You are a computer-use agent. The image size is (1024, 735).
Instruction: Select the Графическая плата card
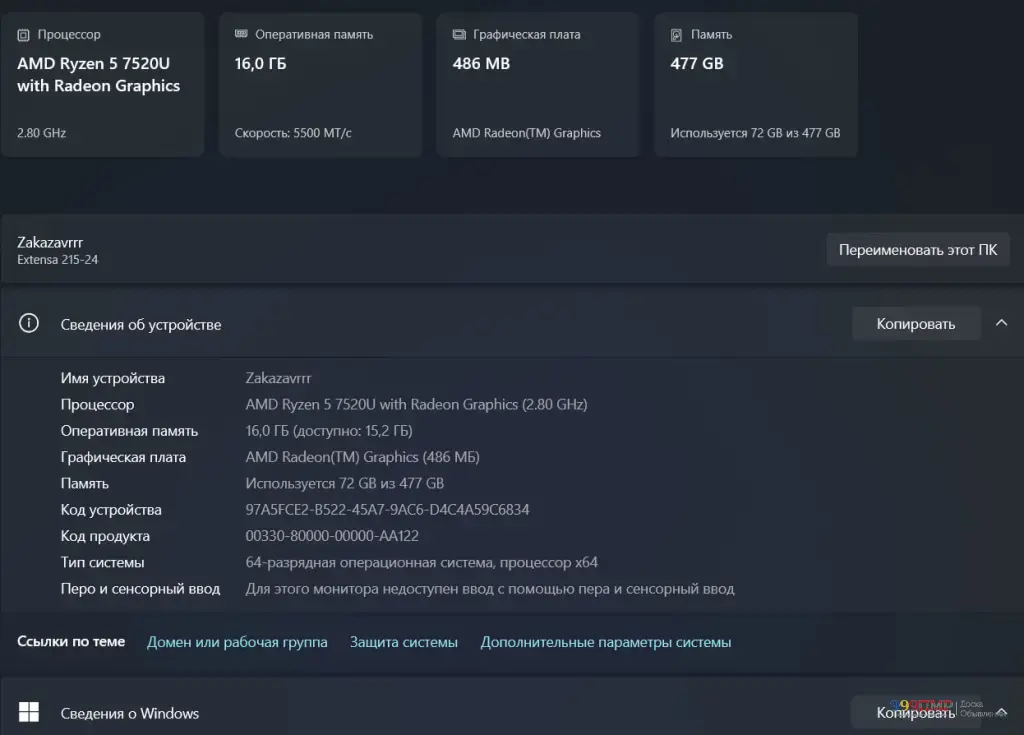coord(537,84)
